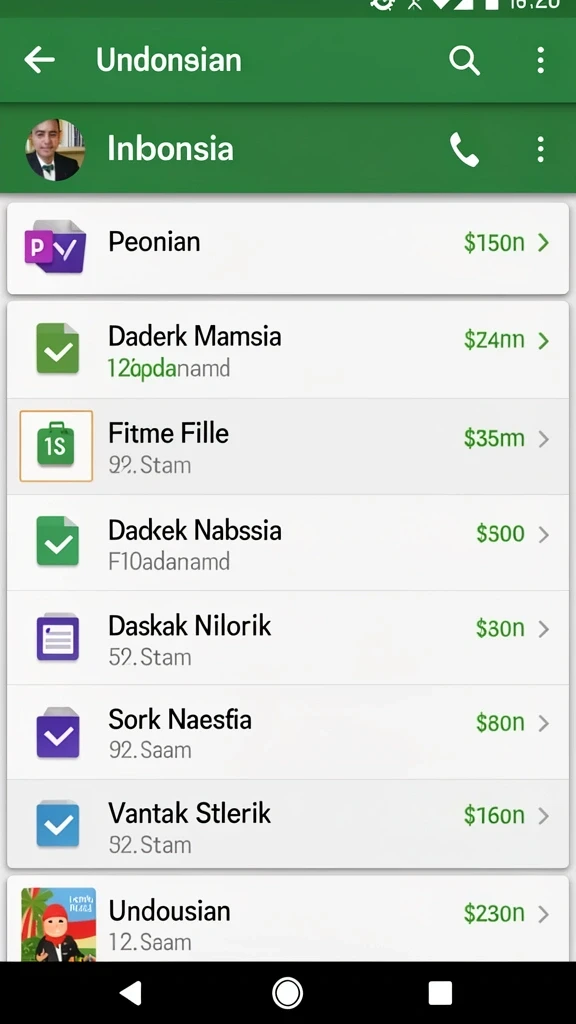
Task: Open Inbonsia profile picture
Action: (55, 150)
